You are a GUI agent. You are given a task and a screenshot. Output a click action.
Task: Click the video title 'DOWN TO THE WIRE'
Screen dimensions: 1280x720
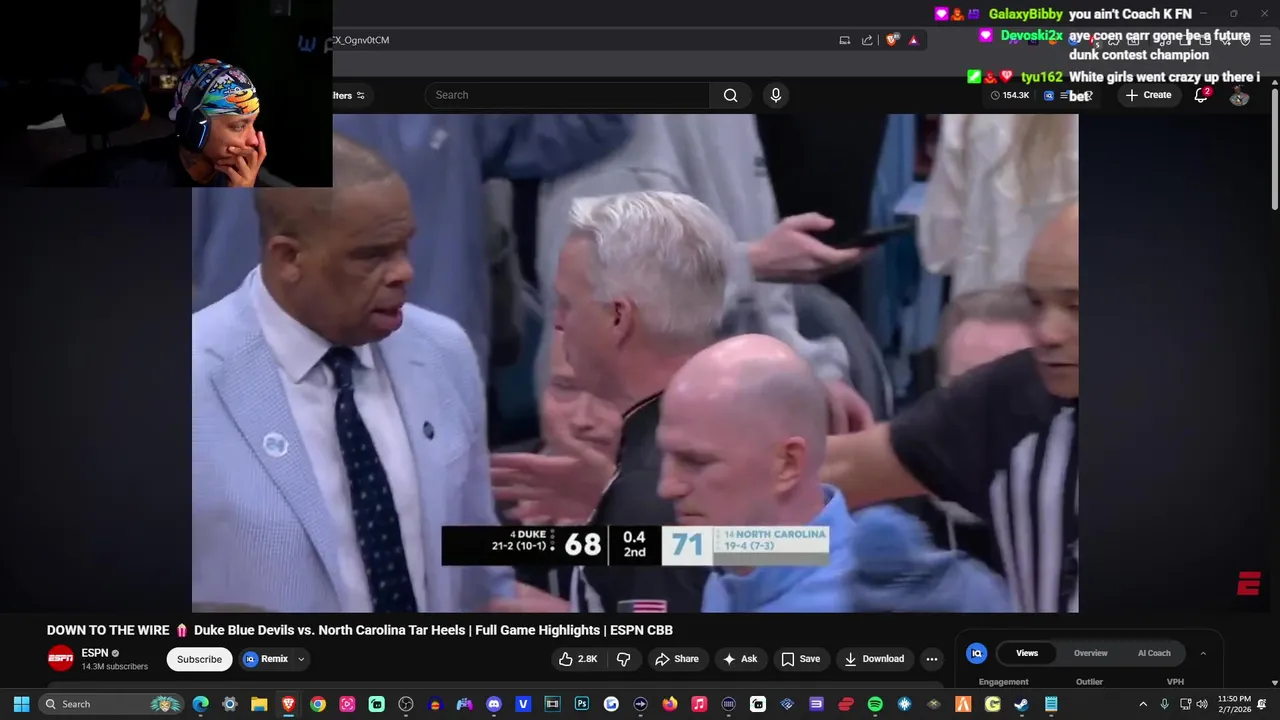pos(360,630)
